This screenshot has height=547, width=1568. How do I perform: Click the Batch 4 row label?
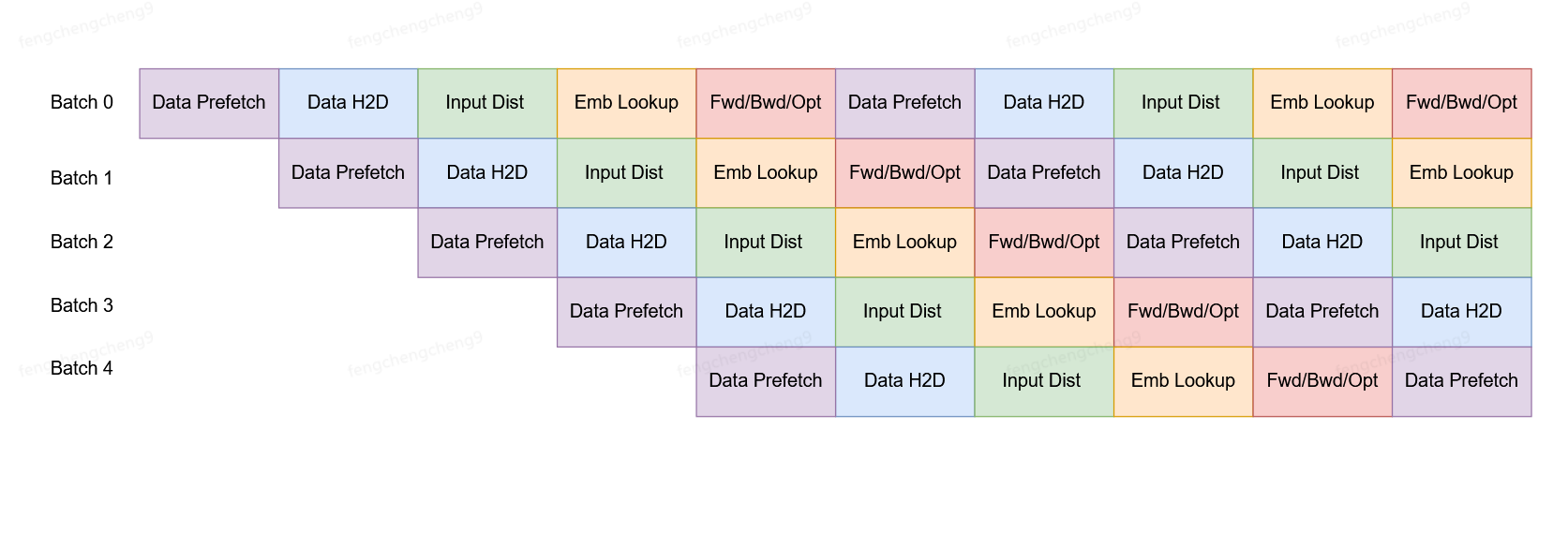[x=82, y=368]
